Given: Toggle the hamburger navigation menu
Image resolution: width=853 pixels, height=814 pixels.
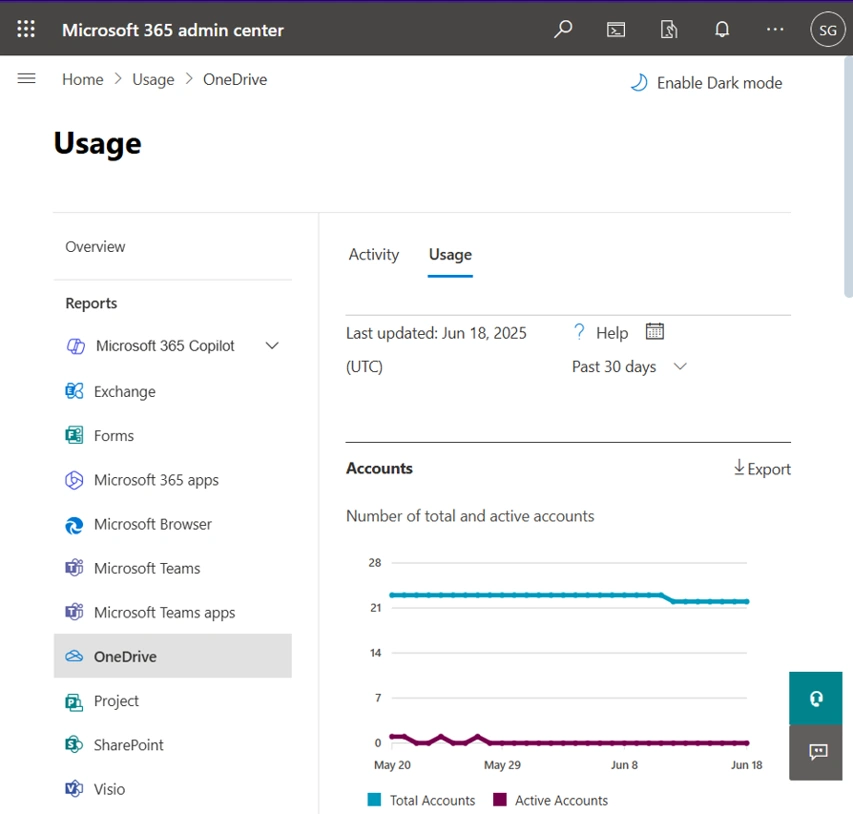Looking at the screenshot, I should click(26, 79).
